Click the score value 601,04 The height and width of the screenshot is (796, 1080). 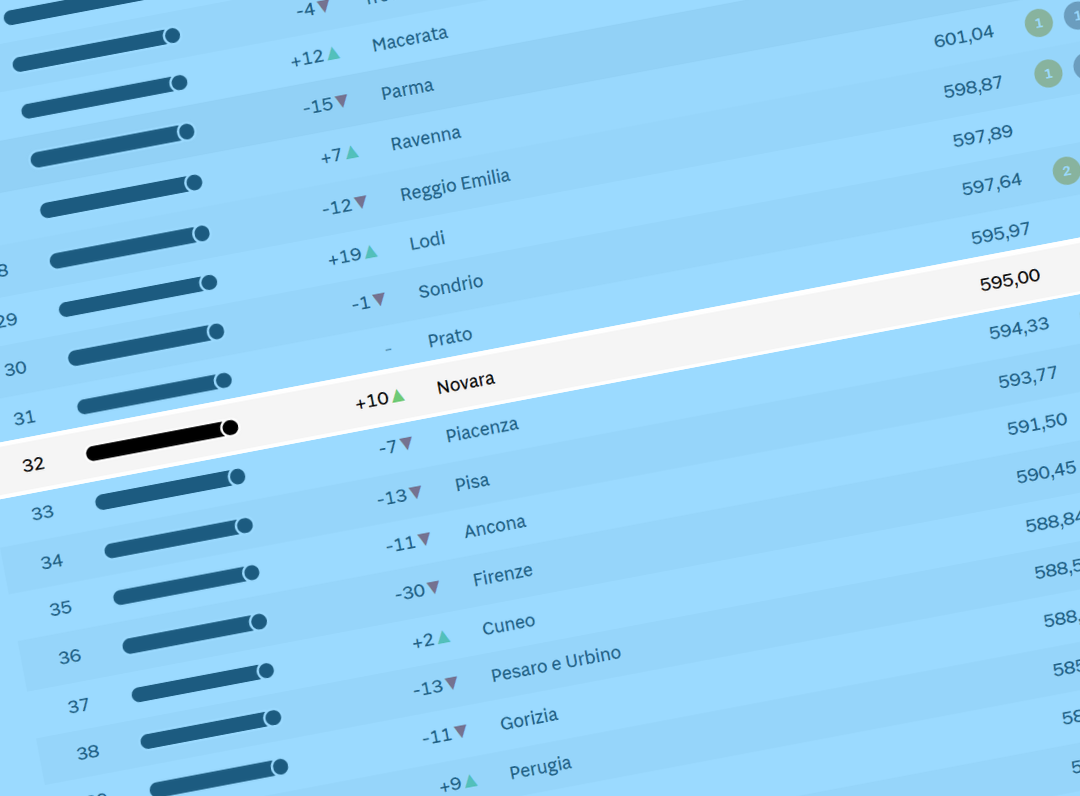[964, 36]
